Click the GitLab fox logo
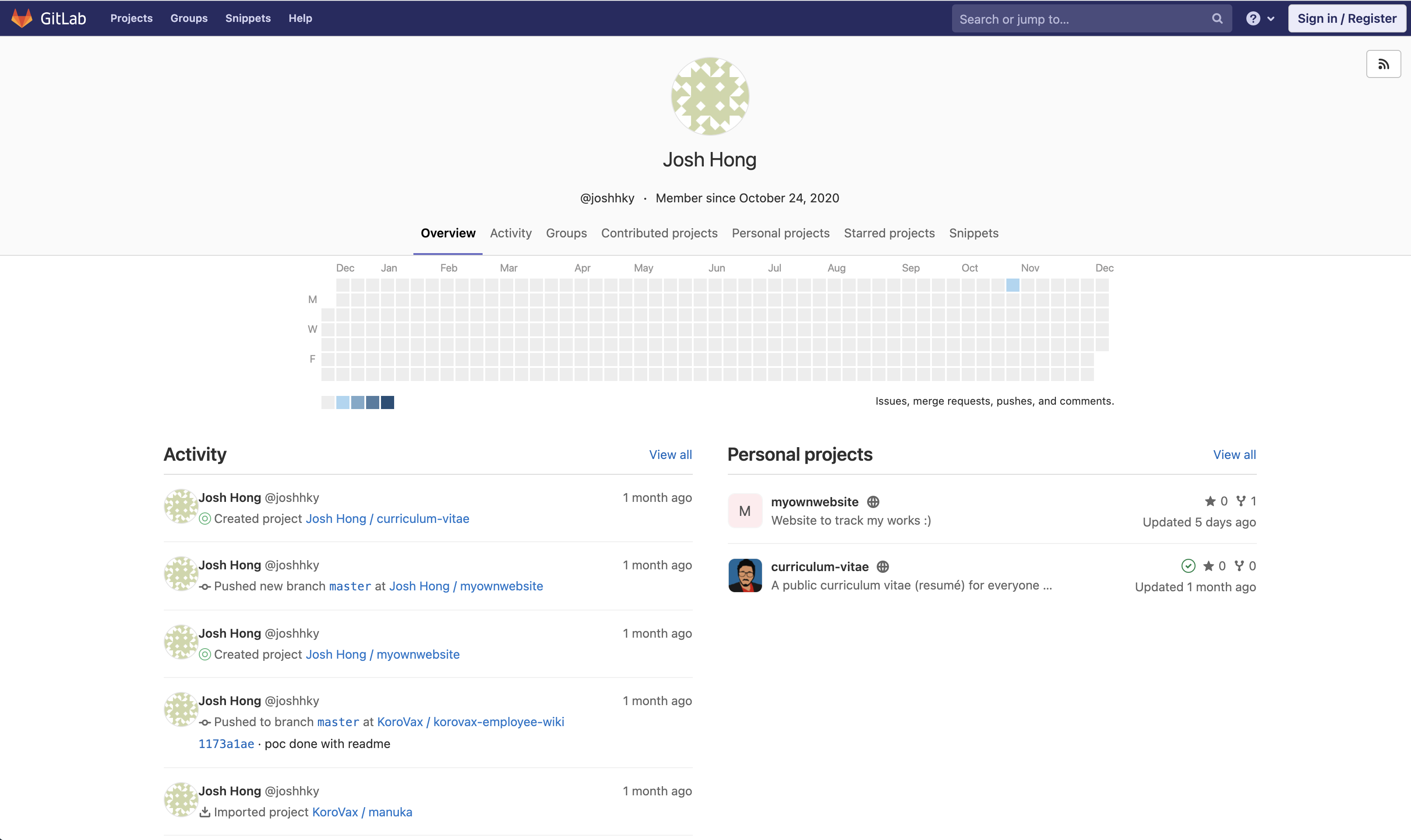Screen dimensions: 1411x840 (x=21, y=18)
